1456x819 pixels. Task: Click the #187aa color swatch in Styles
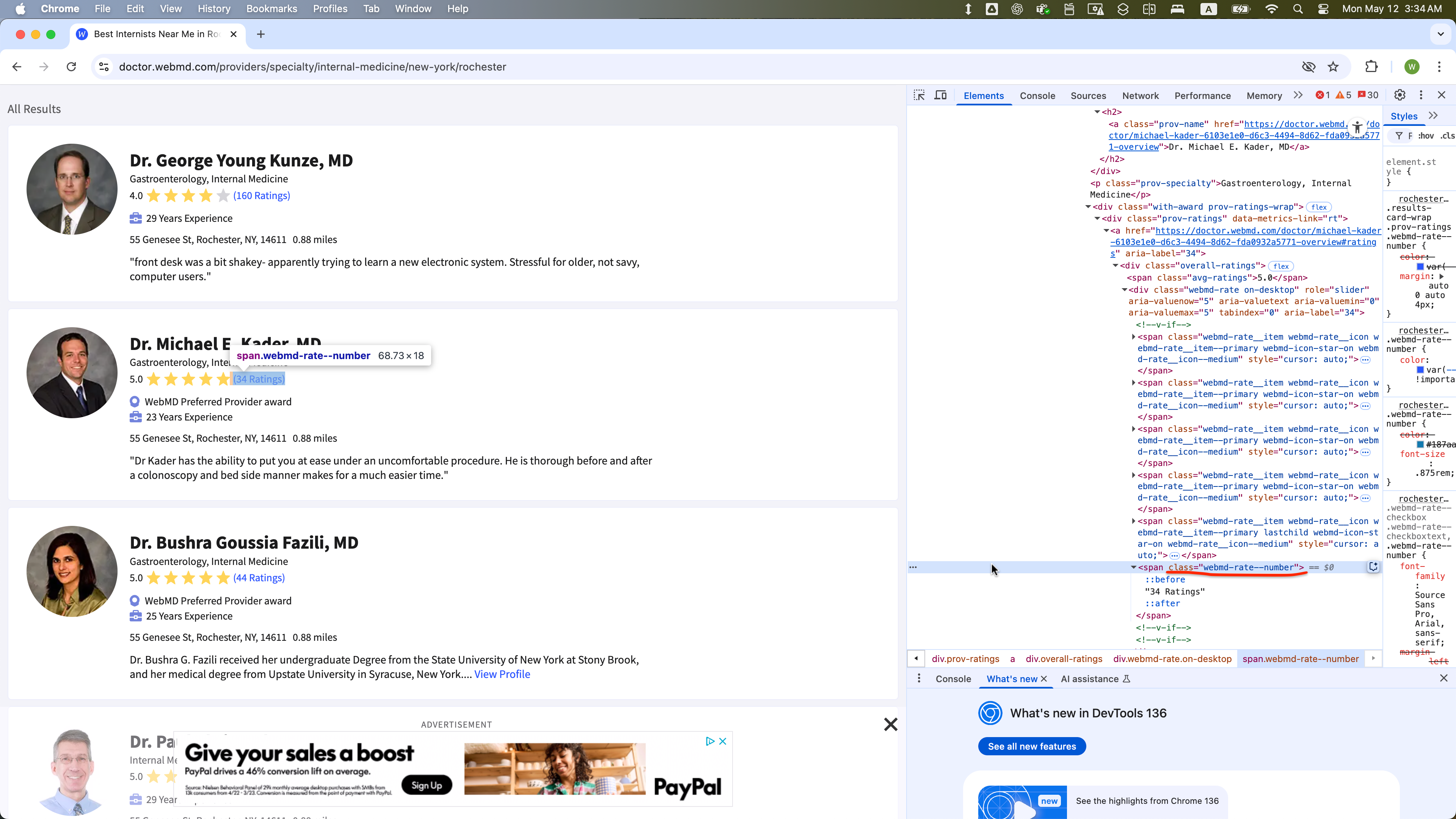1420,444
